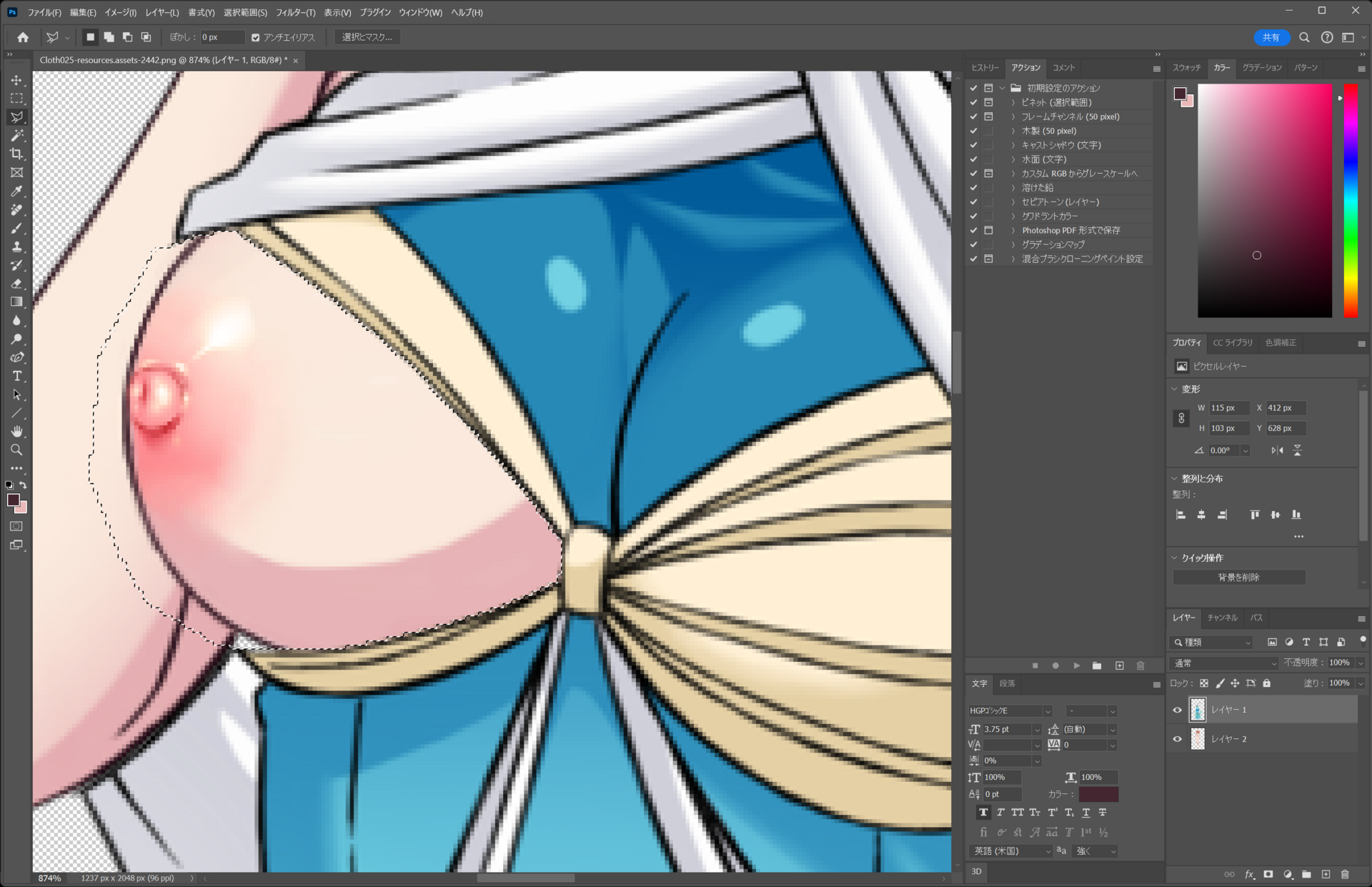The height and width of the screenshot is (887, 1372).
Task: Select the Blur tool
Action: point(16,321)
